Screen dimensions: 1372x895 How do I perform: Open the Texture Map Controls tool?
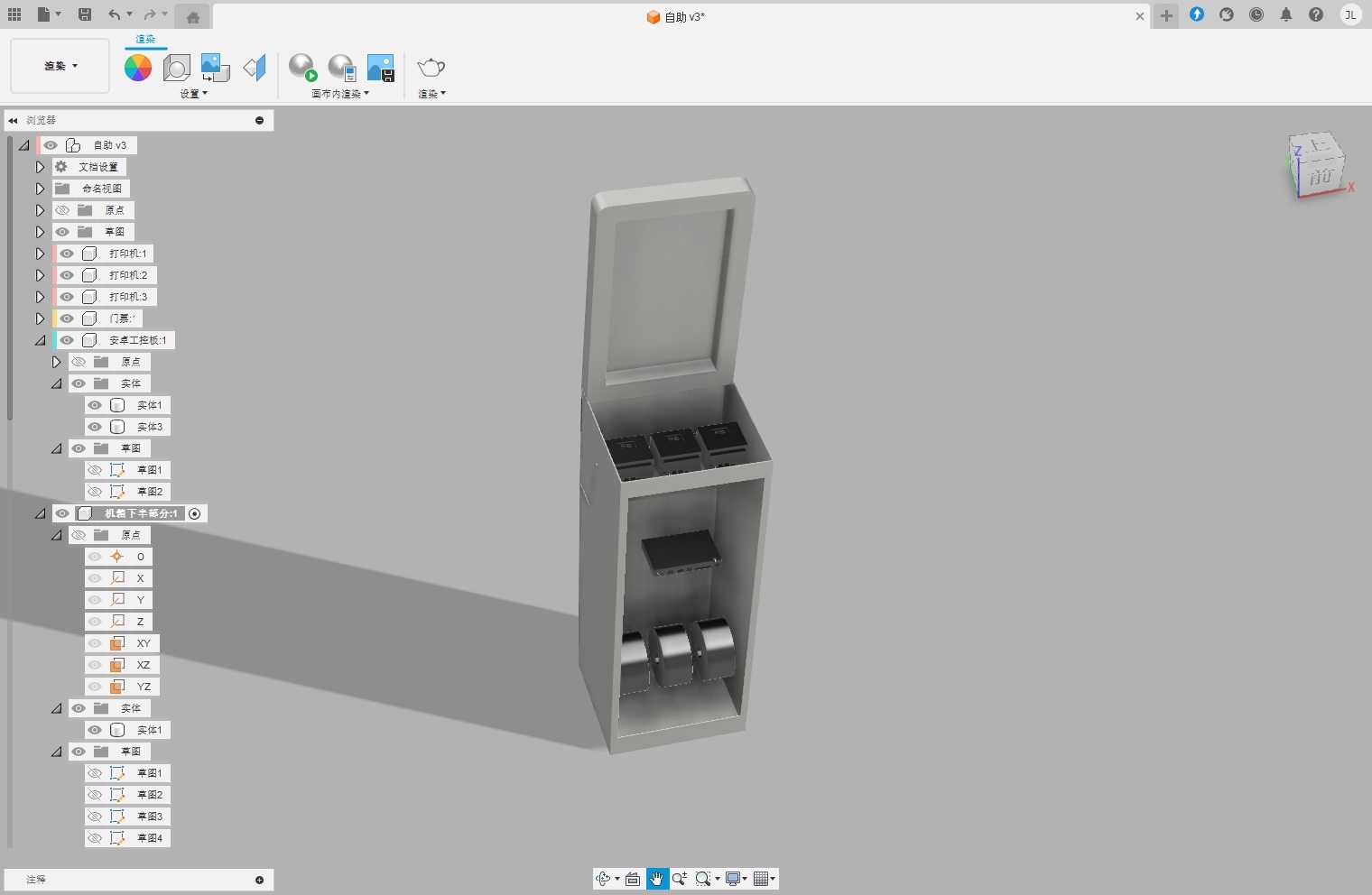[x=255, y=68]
